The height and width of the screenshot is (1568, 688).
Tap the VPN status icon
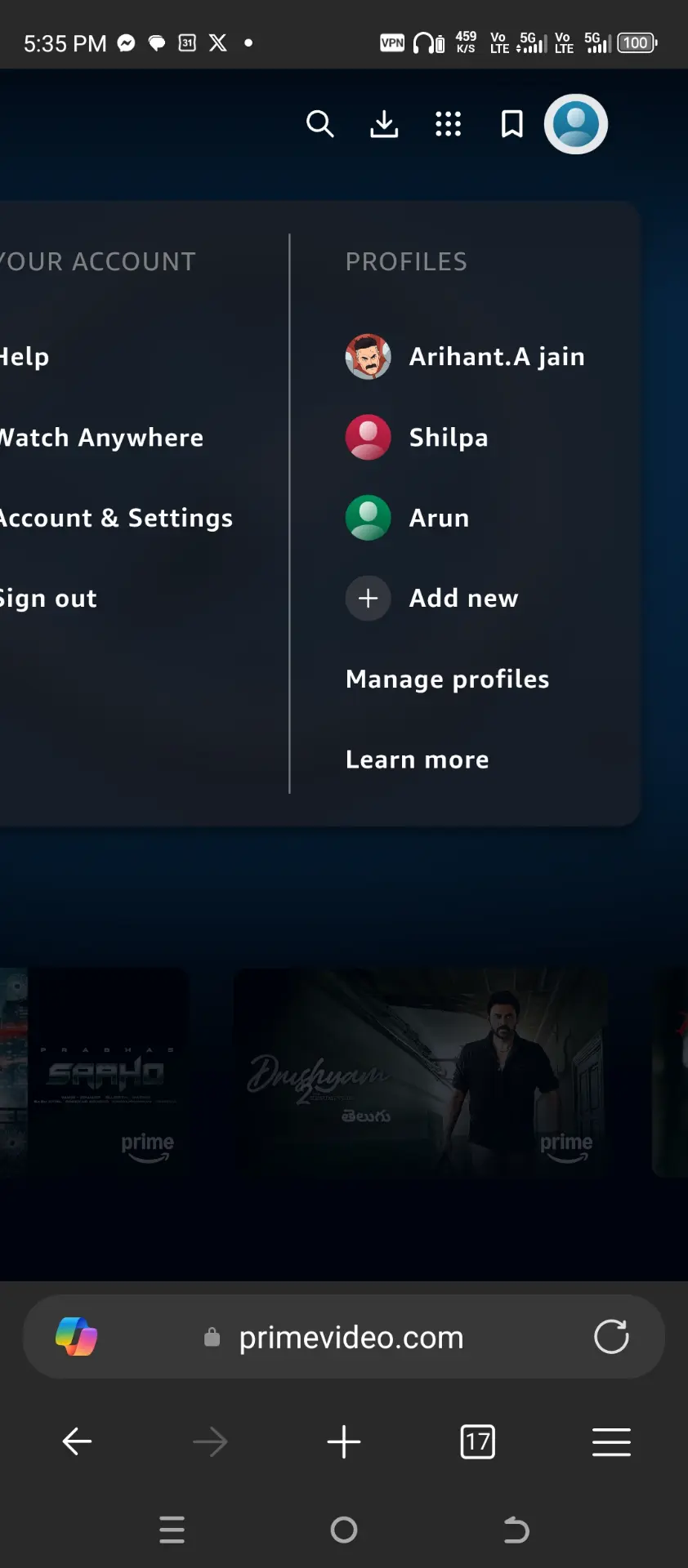click(x=392, y=42)
